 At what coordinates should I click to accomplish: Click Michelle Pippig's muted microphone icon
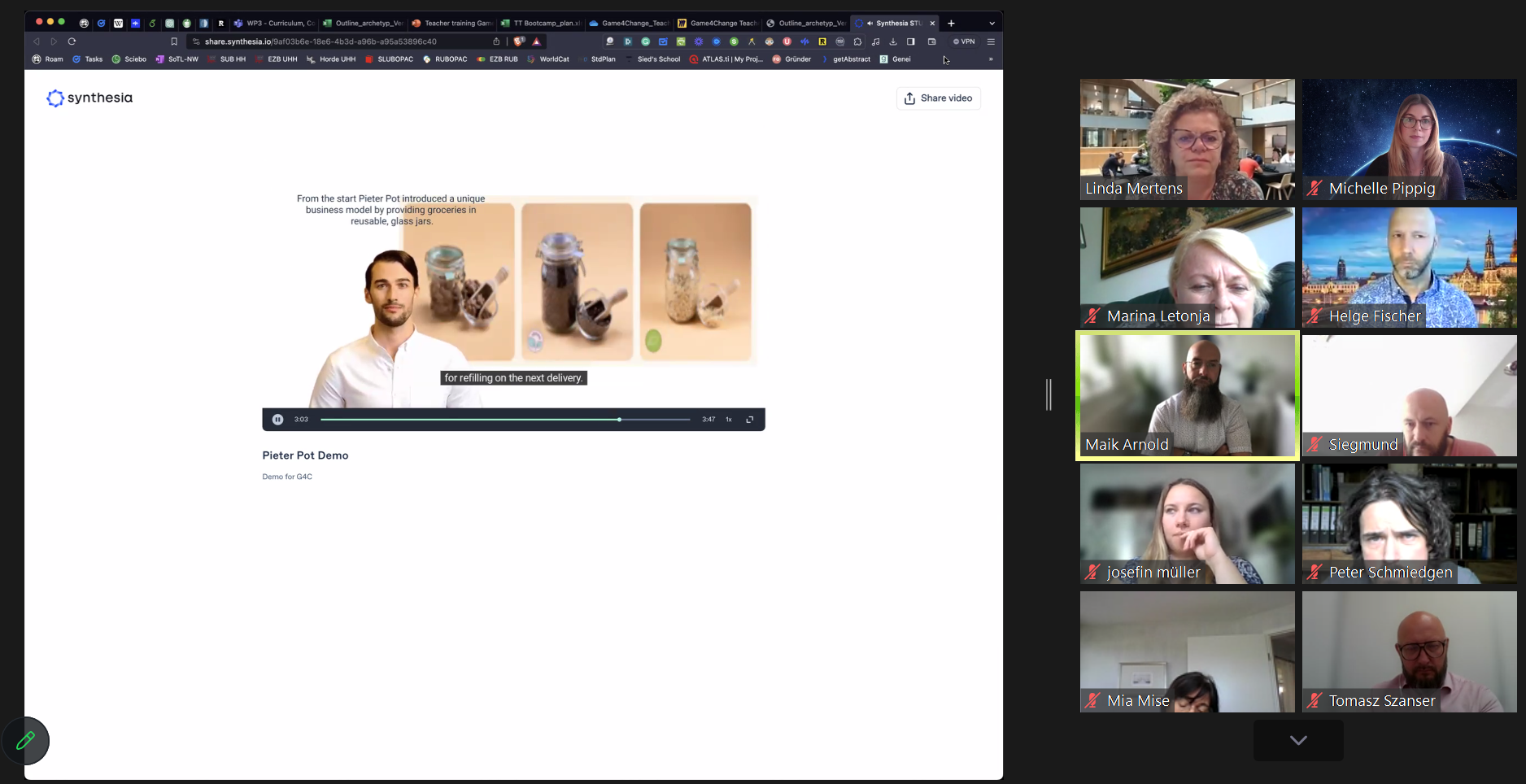coord(1315,189)
